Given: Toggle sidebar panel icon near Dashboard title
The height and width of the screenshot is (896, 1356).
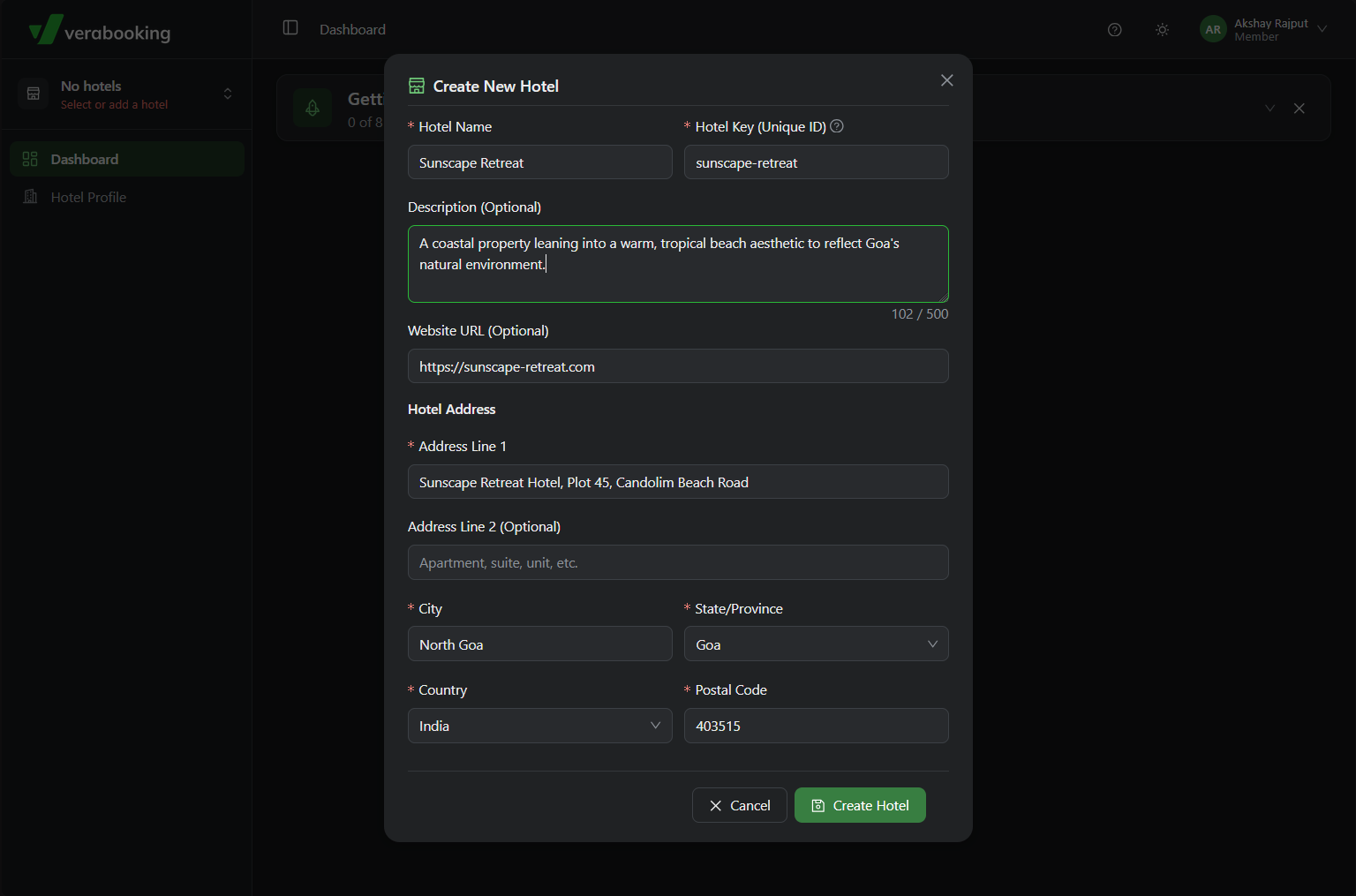Looking at the screenshot, I should coord(290,28).
